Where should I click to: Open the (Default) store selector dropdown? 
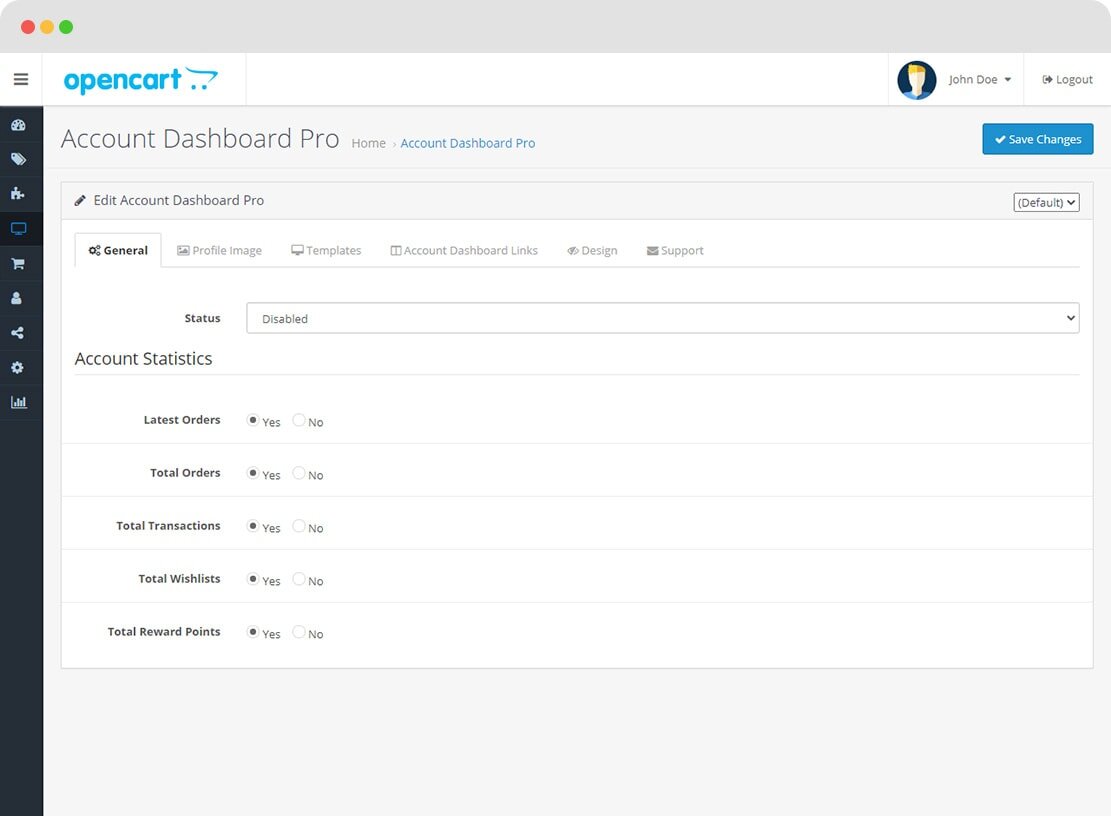pyautogui.click(x=1046, y=202)
